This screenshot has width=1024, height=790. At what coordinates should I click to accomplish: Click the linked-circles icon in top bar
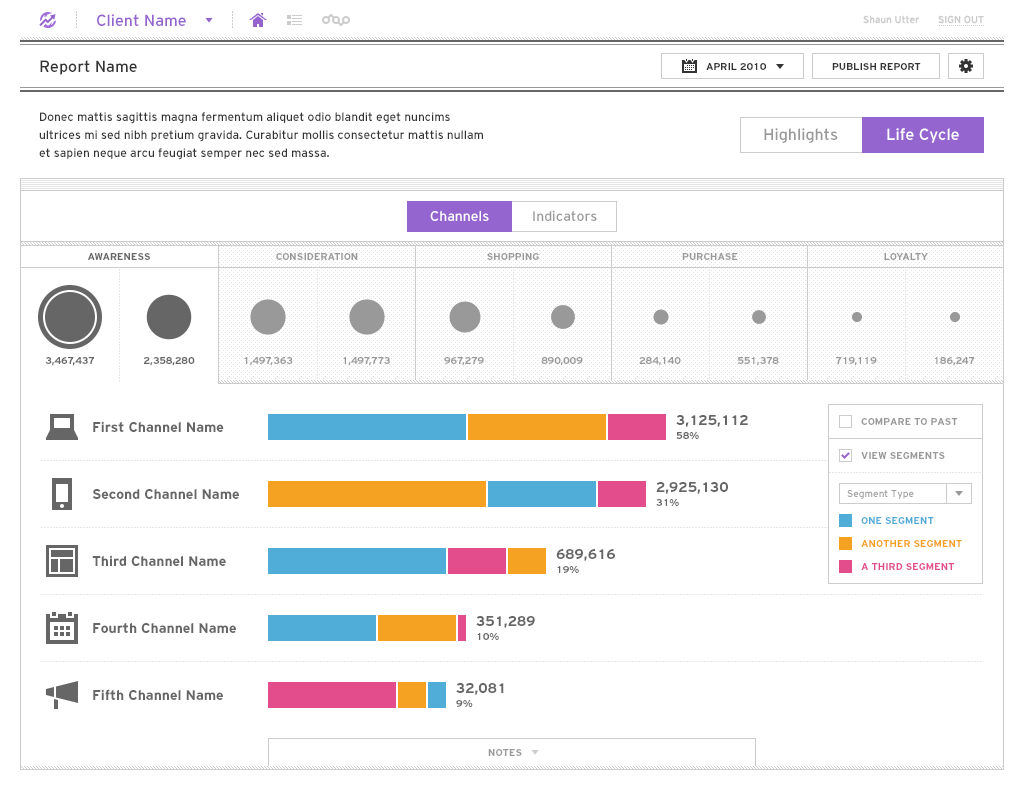(x=336, y=20)
